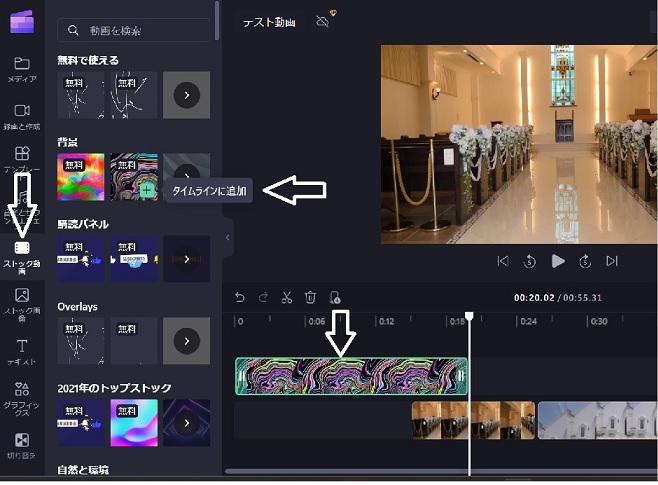Skip to the start of video

pyautogui.click(x=503, y=261)
